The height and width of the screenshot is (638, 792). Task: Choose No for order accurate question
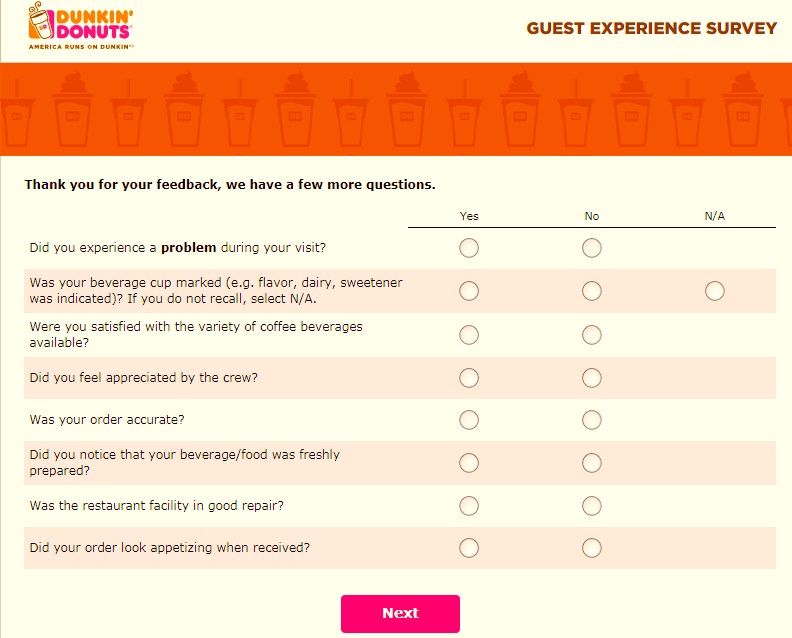(x=591, y=420)
